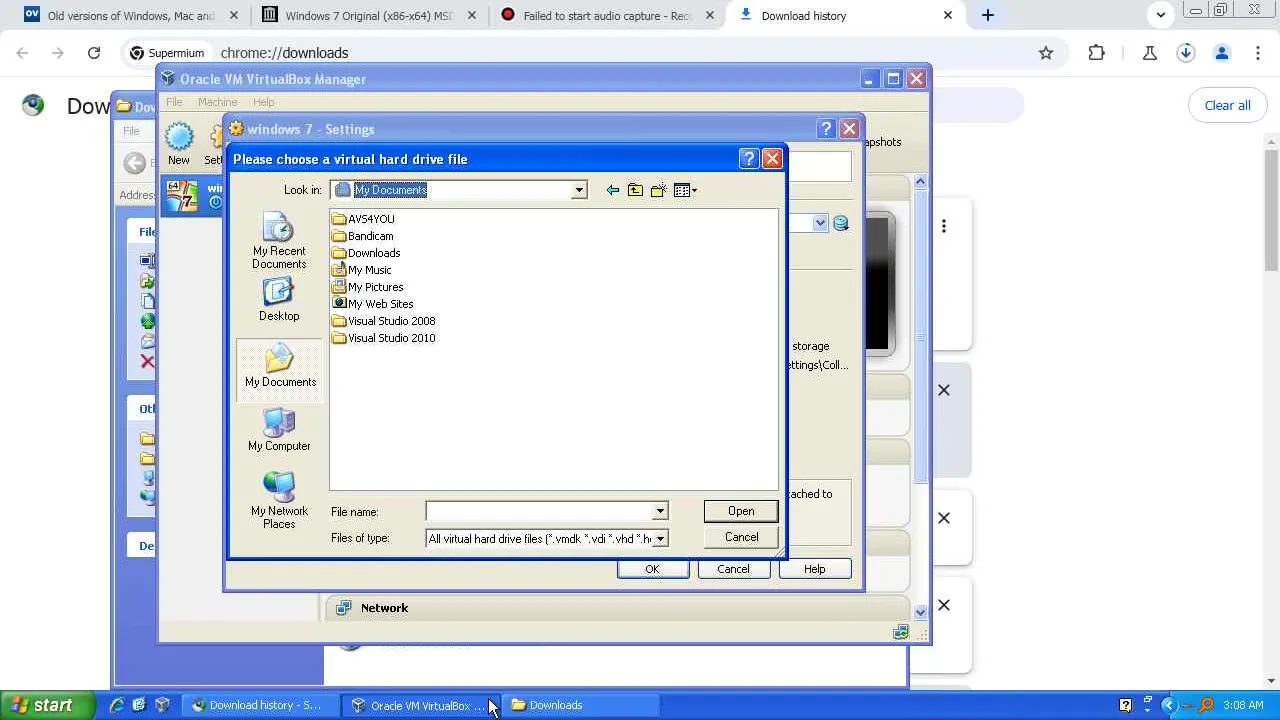Select the Bandicam folder
The image size is (1280, 720).
pos(363,236)
